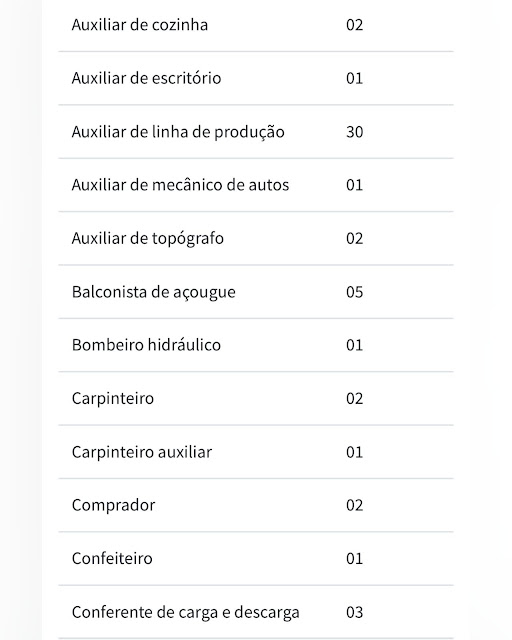512x640 pixels.
Task: Click Conferente de carga e descarga
Action: point(185,612)
